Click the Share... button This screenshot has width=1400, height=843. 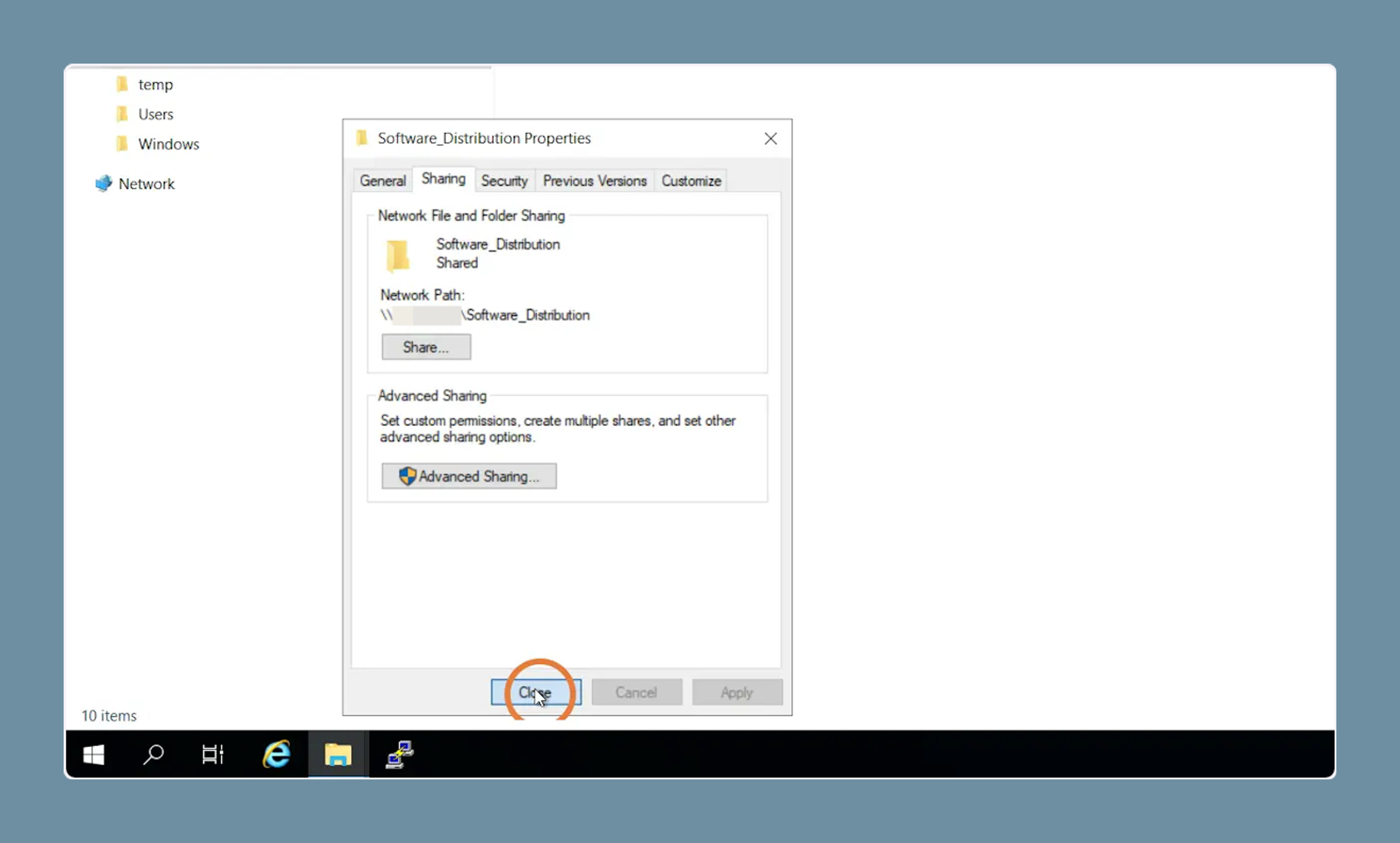point(426,347)
